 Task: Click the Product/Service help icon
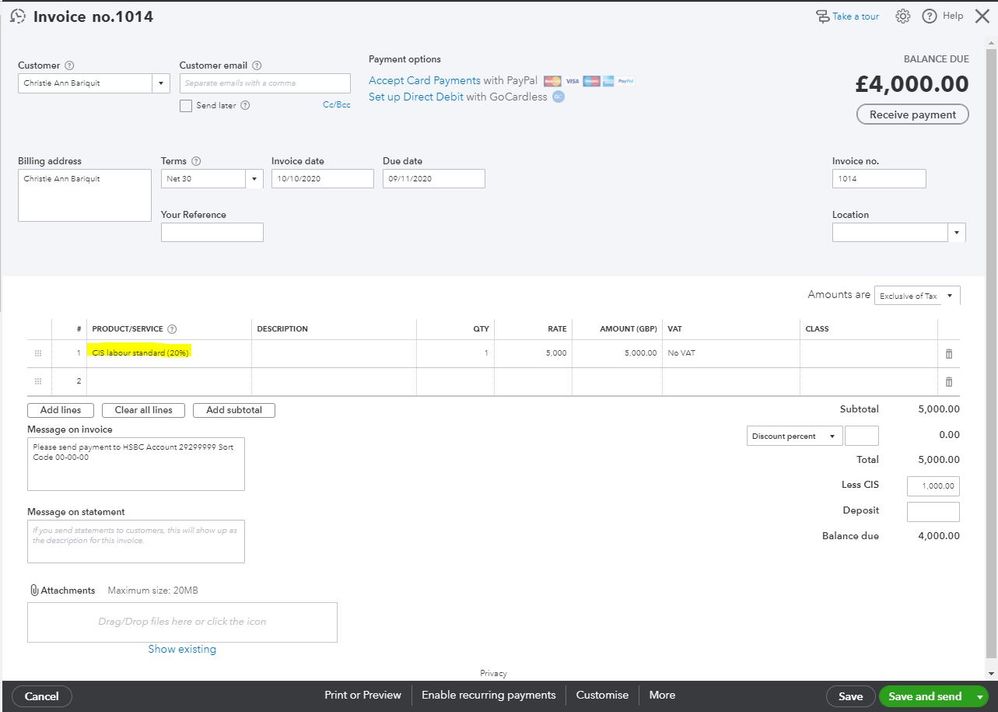click(172, 329)
